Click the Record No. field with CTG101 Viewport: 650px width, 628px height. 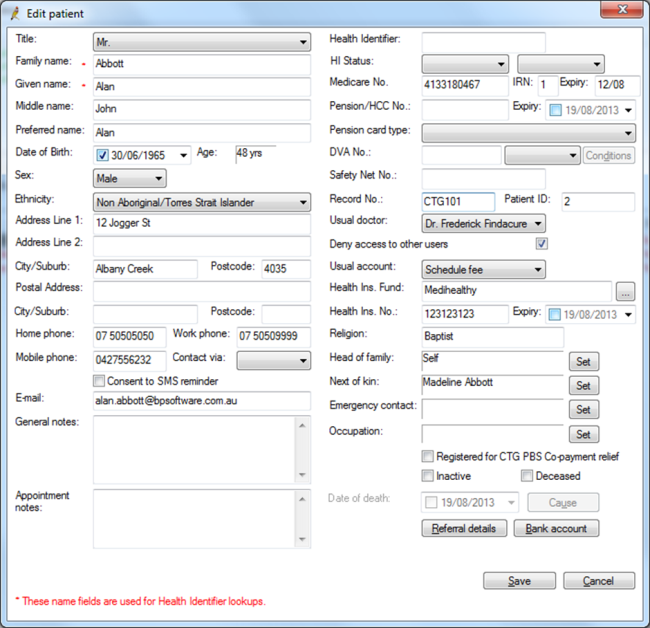coord(458,201)
